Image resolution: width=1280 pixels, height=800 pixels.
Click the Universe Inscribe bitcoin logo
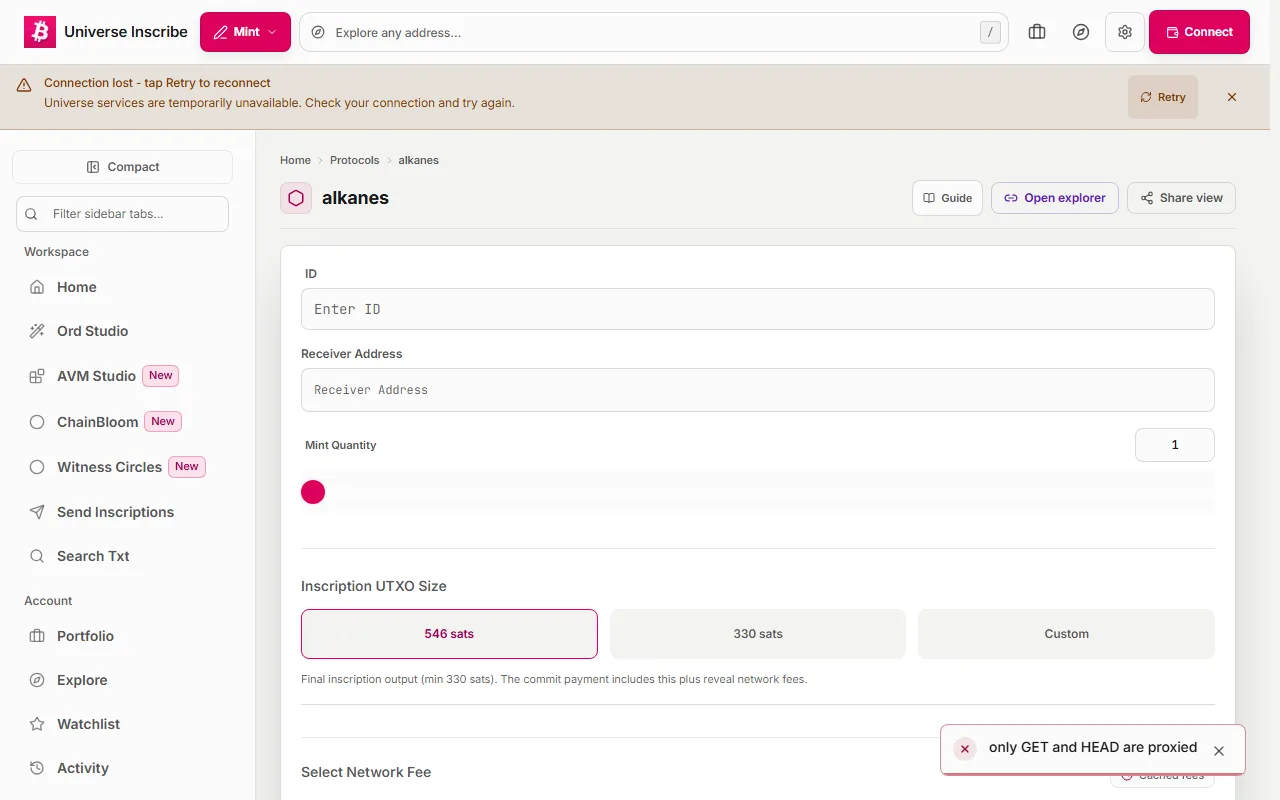40,32
